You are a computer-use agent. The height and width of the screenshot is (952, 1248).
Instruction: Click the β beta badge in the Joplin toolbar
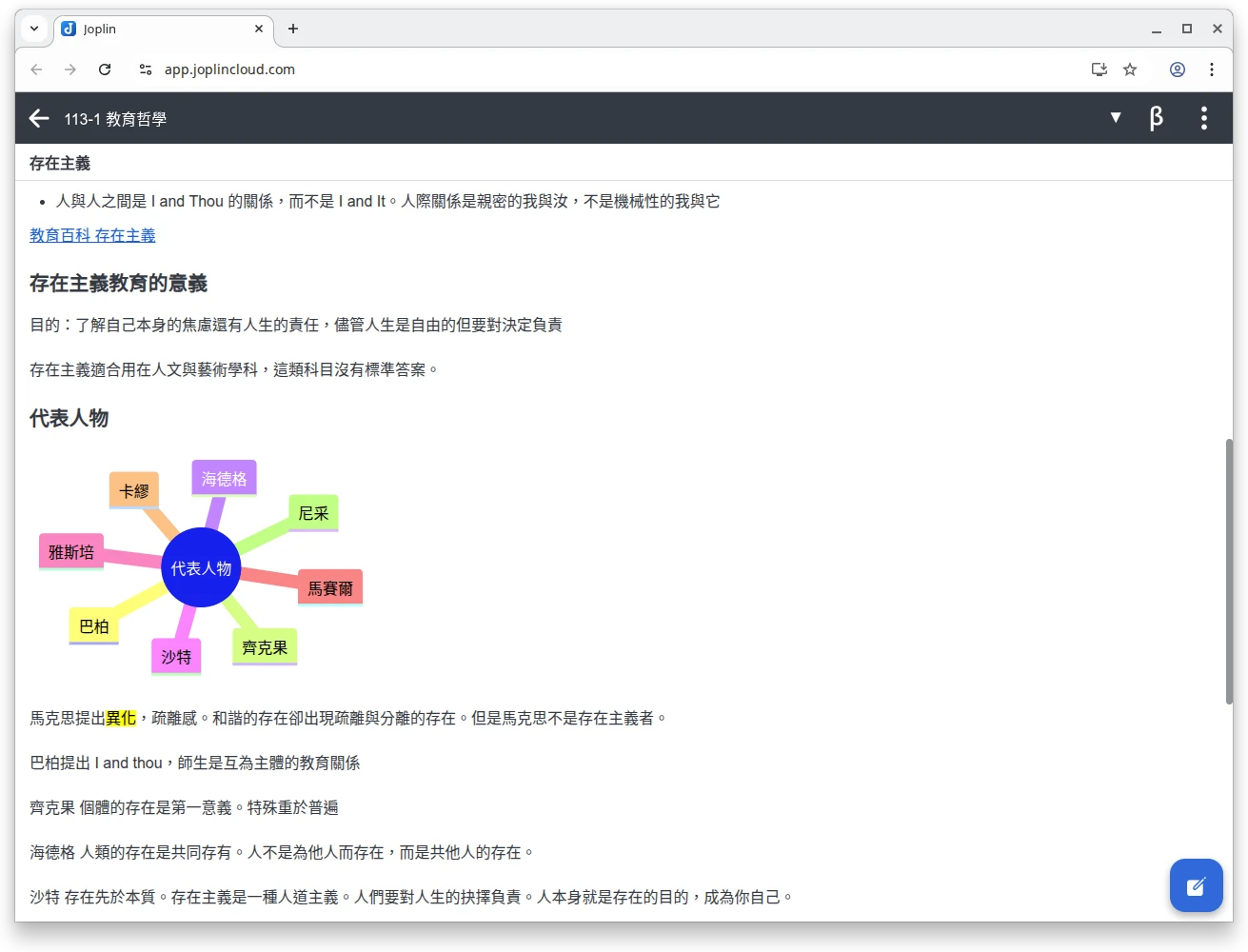1156,118
